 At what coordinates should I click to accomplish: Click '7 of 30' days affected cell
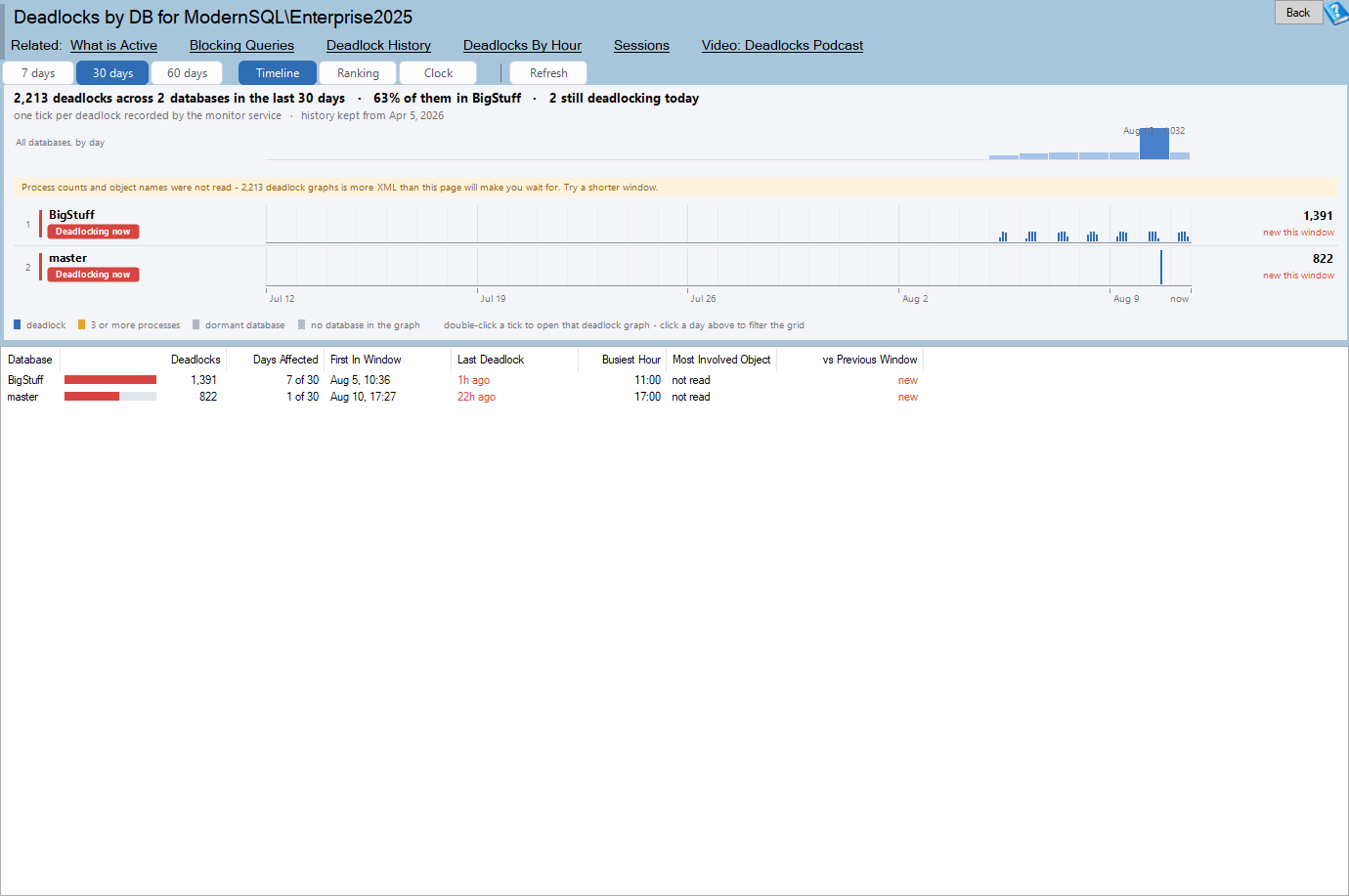coord(302,380)
